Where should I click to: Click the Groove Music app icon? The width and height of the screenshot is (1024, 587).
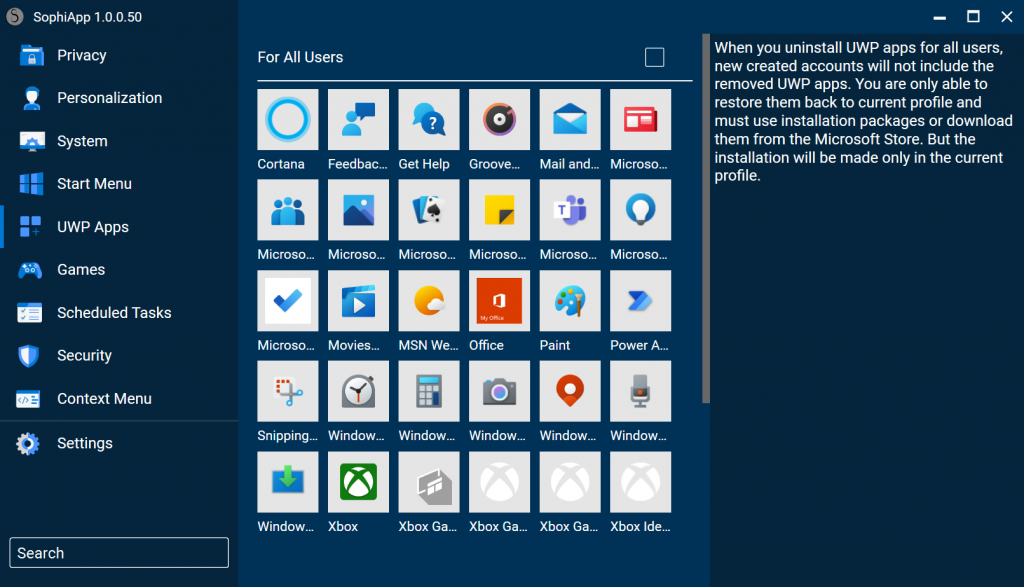499,119
